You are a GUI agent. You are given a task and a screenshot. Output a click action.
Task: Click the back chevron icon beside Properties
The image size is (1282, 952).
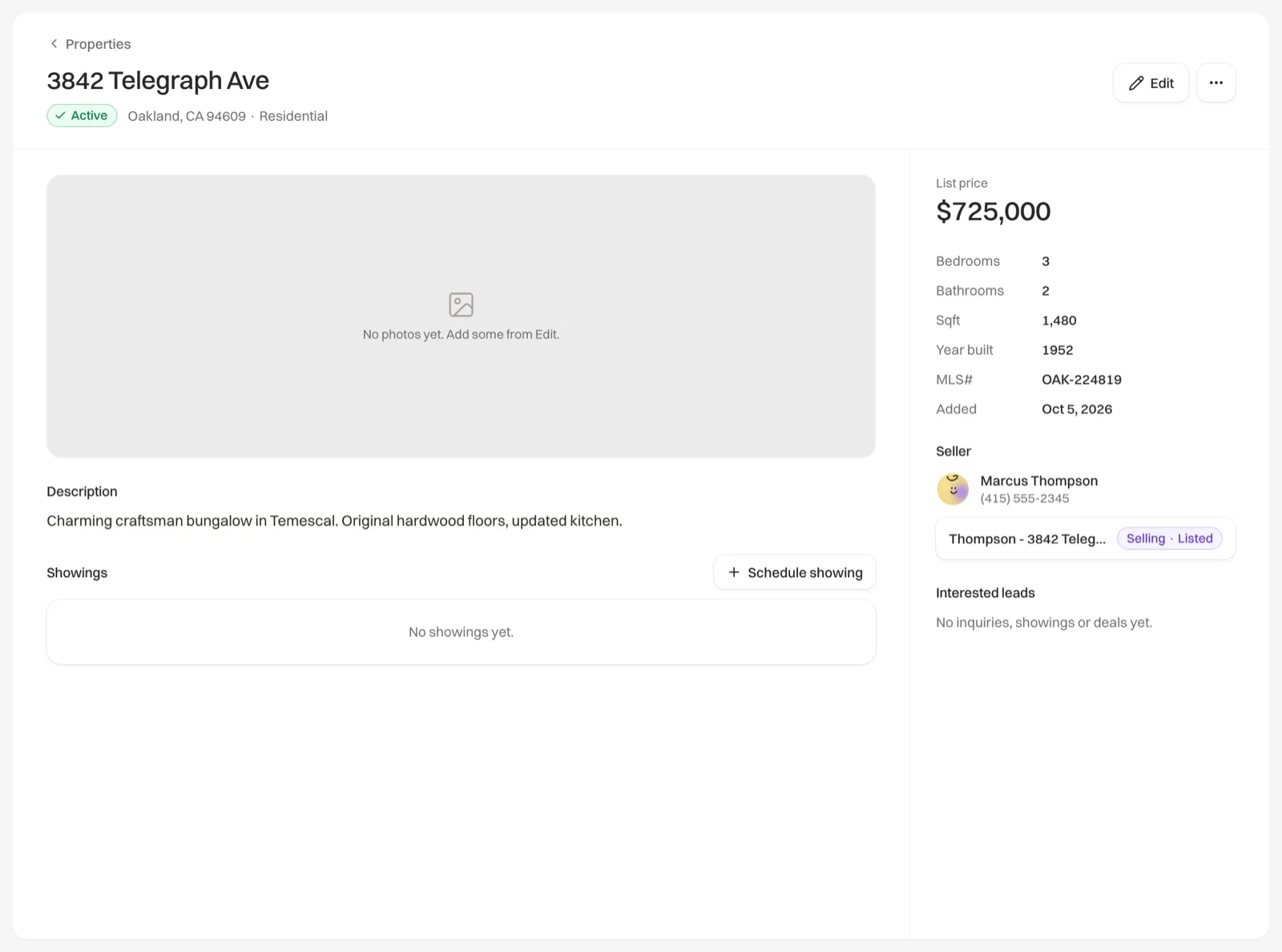tap(54, 44)
